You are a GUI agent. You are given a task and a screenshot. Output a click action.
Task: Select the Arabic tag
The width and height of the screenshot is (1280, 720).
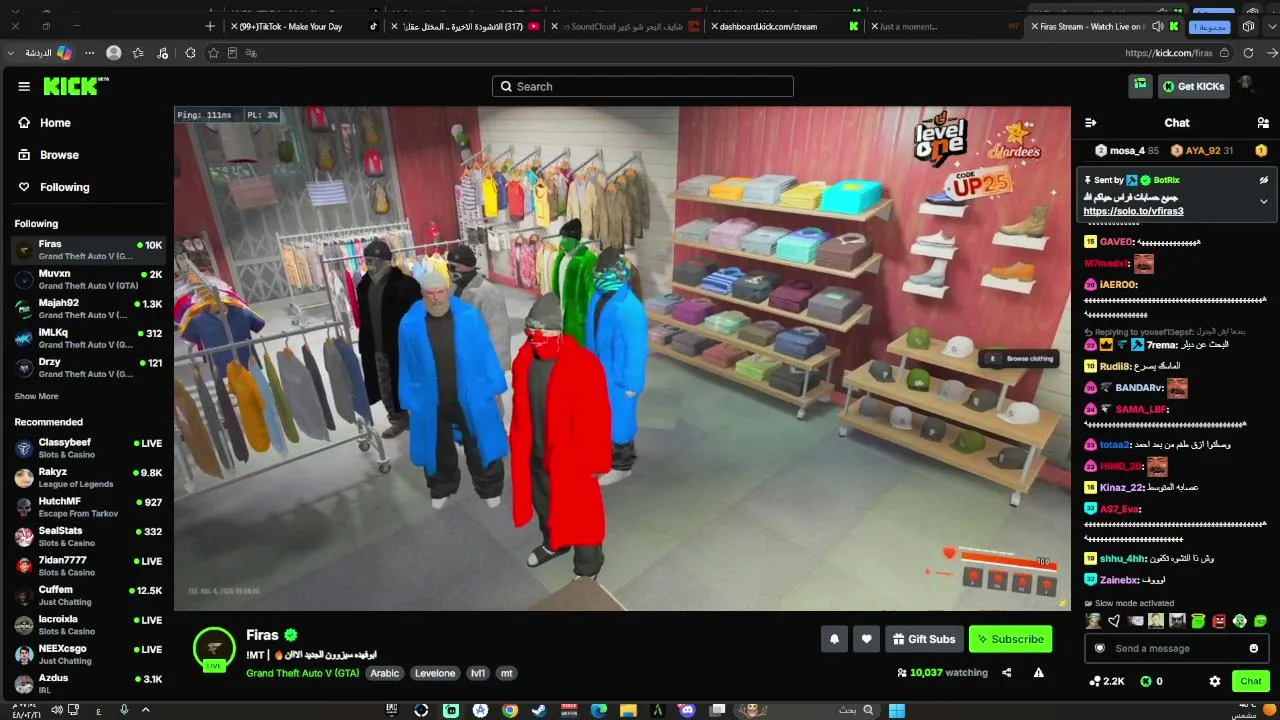pos(385,673)
